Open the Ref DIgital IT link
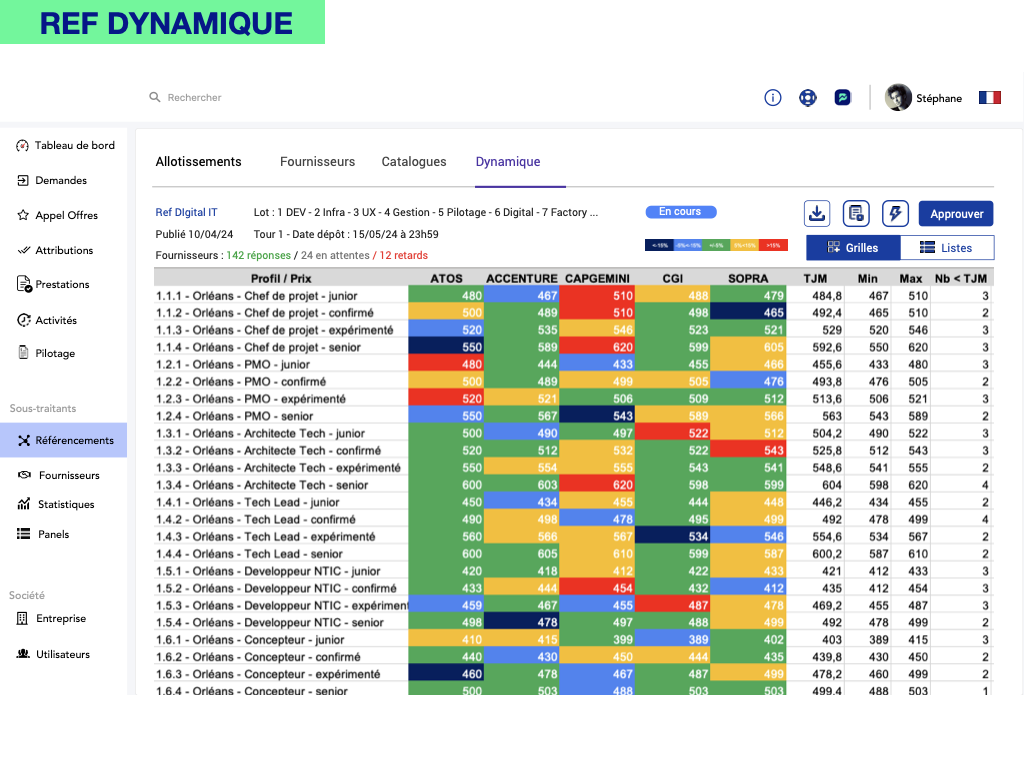1024x768 pixels. 186,212
